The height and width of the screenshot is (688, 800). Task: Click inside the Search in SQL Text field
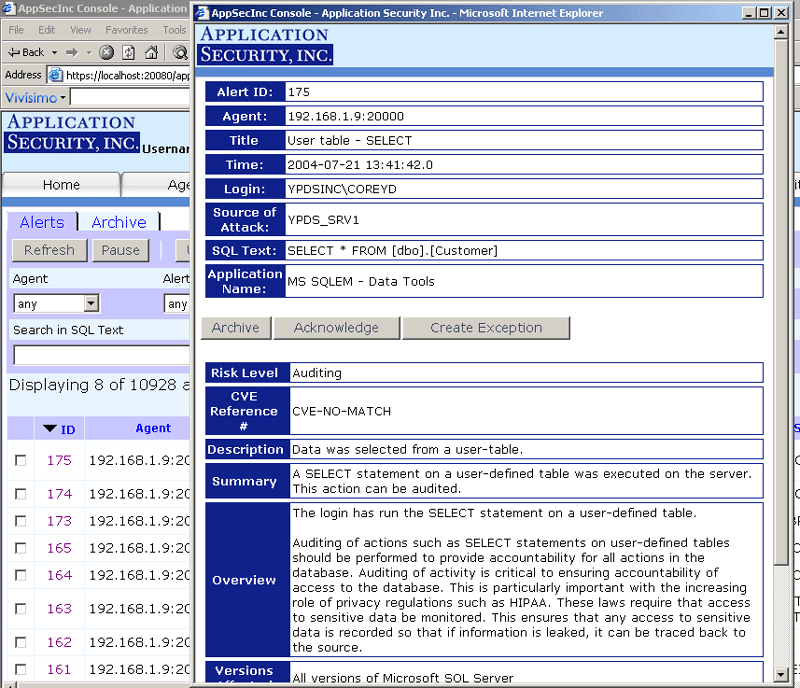coord(100,355)
